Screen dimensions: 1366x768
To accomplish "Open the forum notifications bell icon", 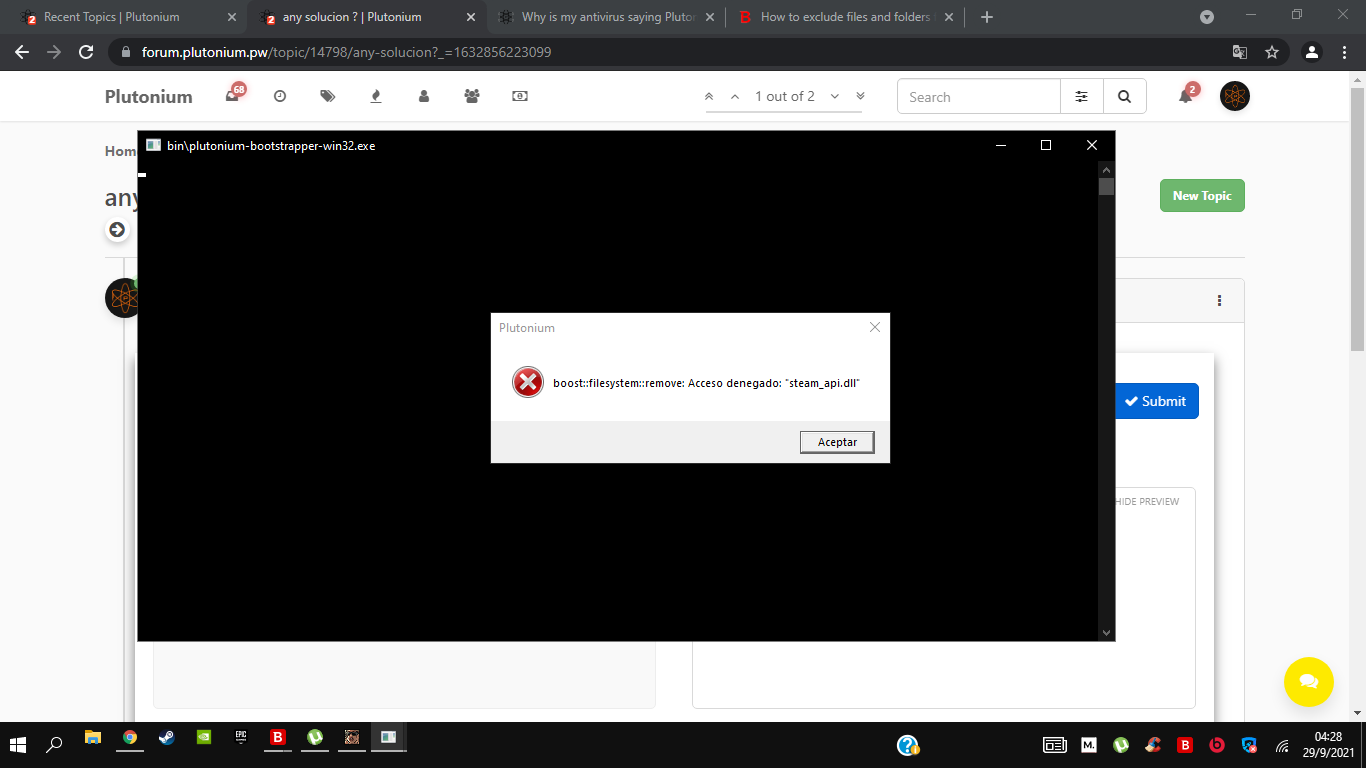I will click(1186, 97).
